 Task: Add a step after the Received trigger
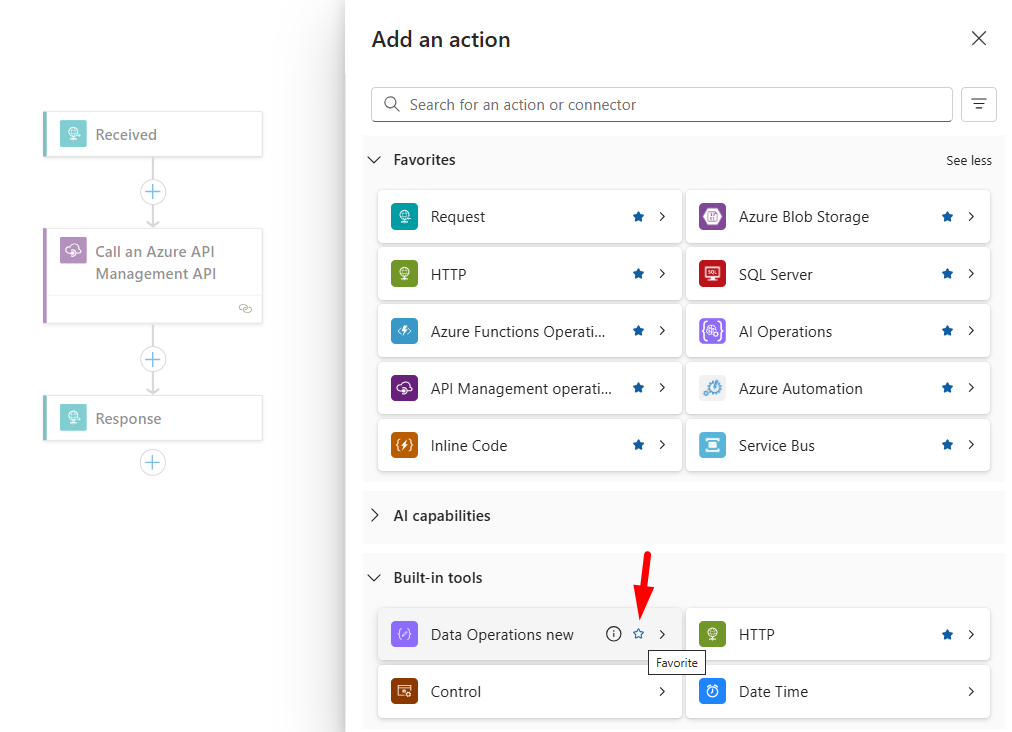(x=153, y=192)
